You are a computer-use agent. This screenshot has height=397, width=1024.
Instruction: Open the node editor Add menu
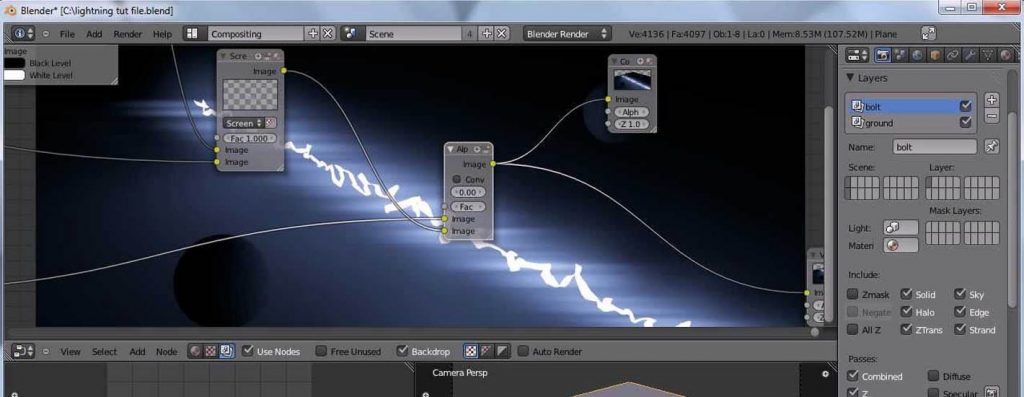[x=137, y=351]
